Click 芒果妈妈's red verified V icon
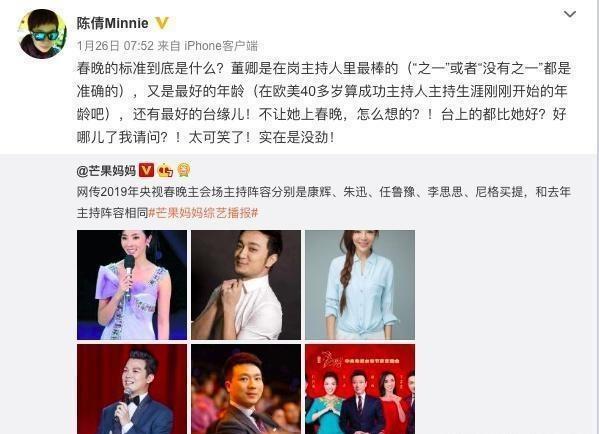 click(146, 170)
